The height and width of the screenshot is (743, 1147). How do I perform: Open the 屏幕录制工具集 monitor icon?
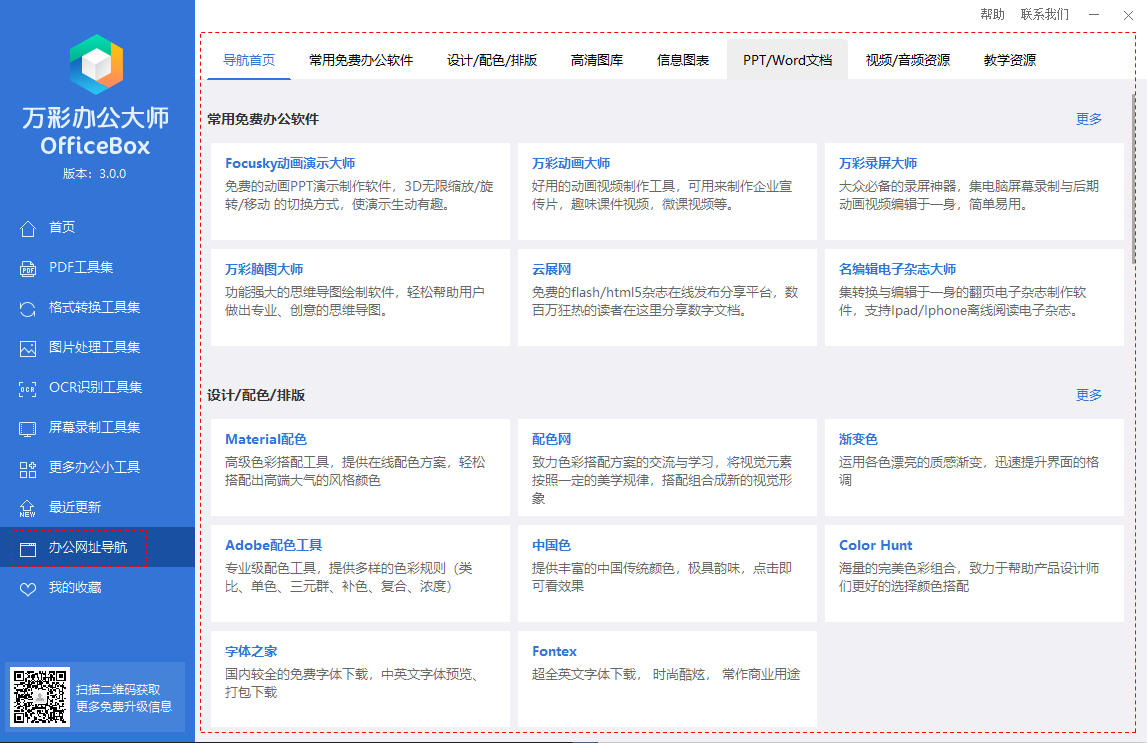click(28, 428)
